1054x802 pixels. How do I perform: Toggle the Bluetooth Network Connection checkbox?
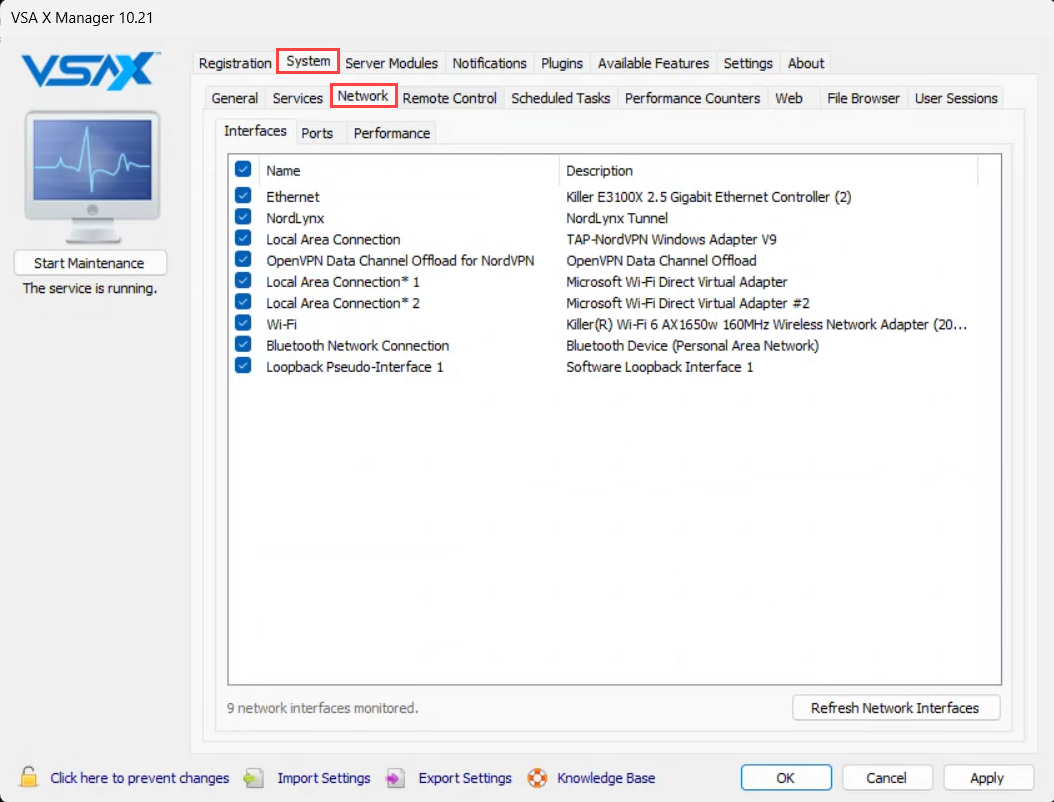243,344
